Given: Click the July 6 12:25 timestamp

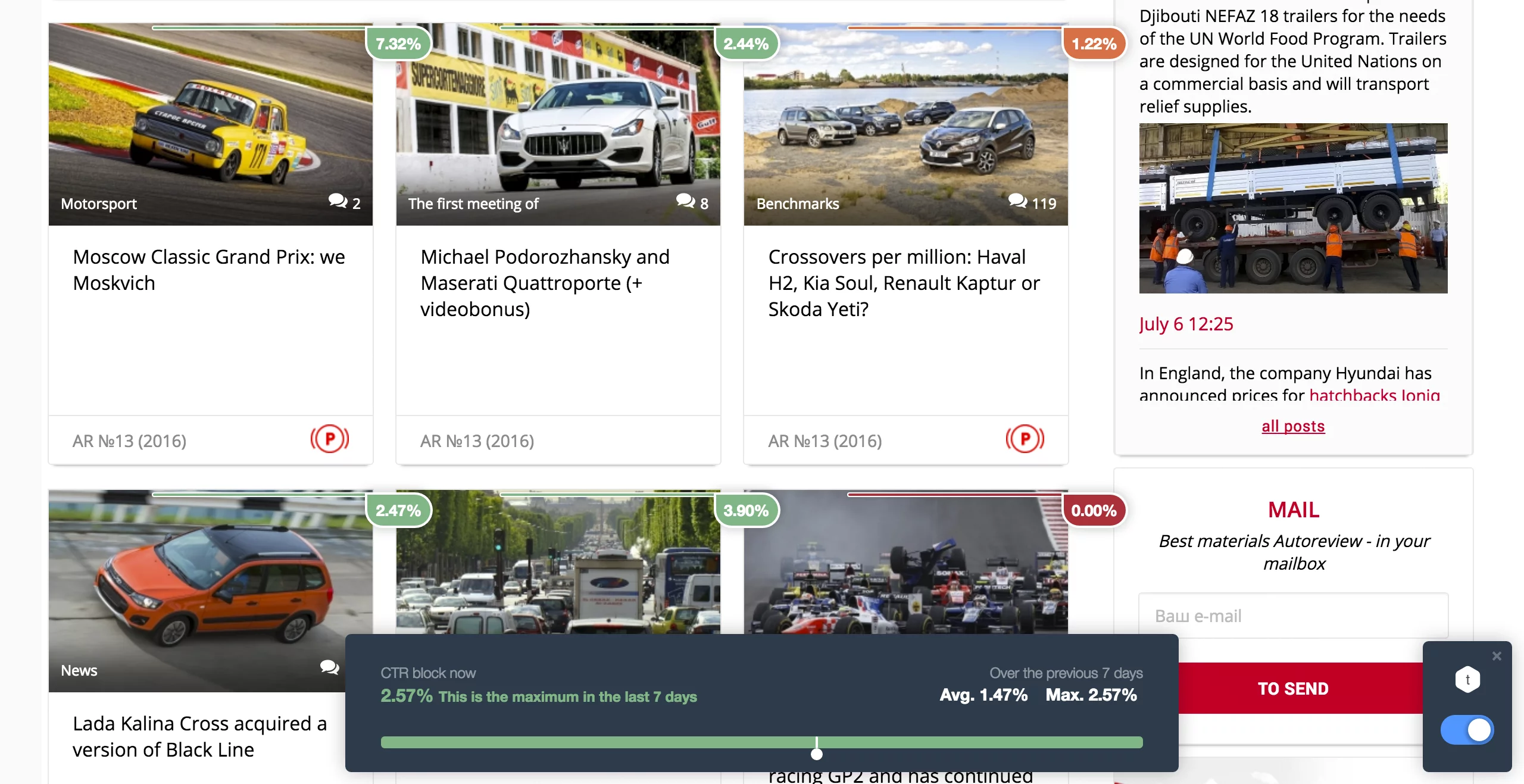Looking at the screenshot, I should coord(1186,324).
